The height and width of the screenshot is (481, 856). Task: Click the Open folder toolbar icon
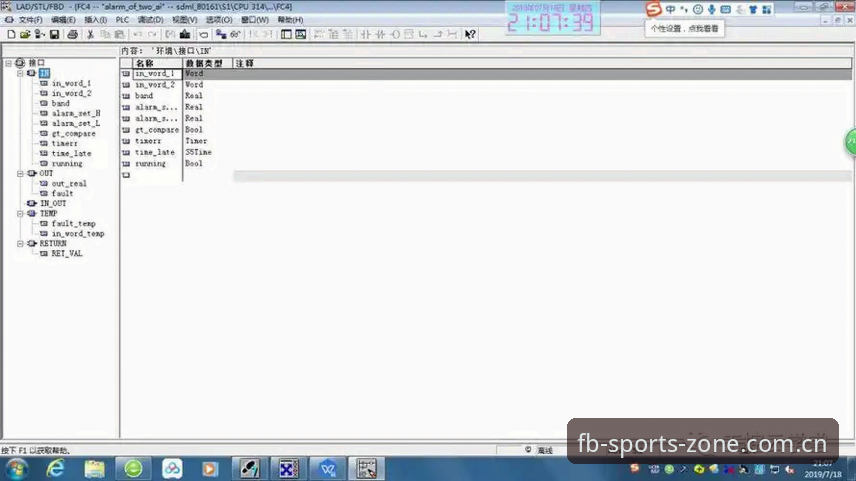click(25, 34)
